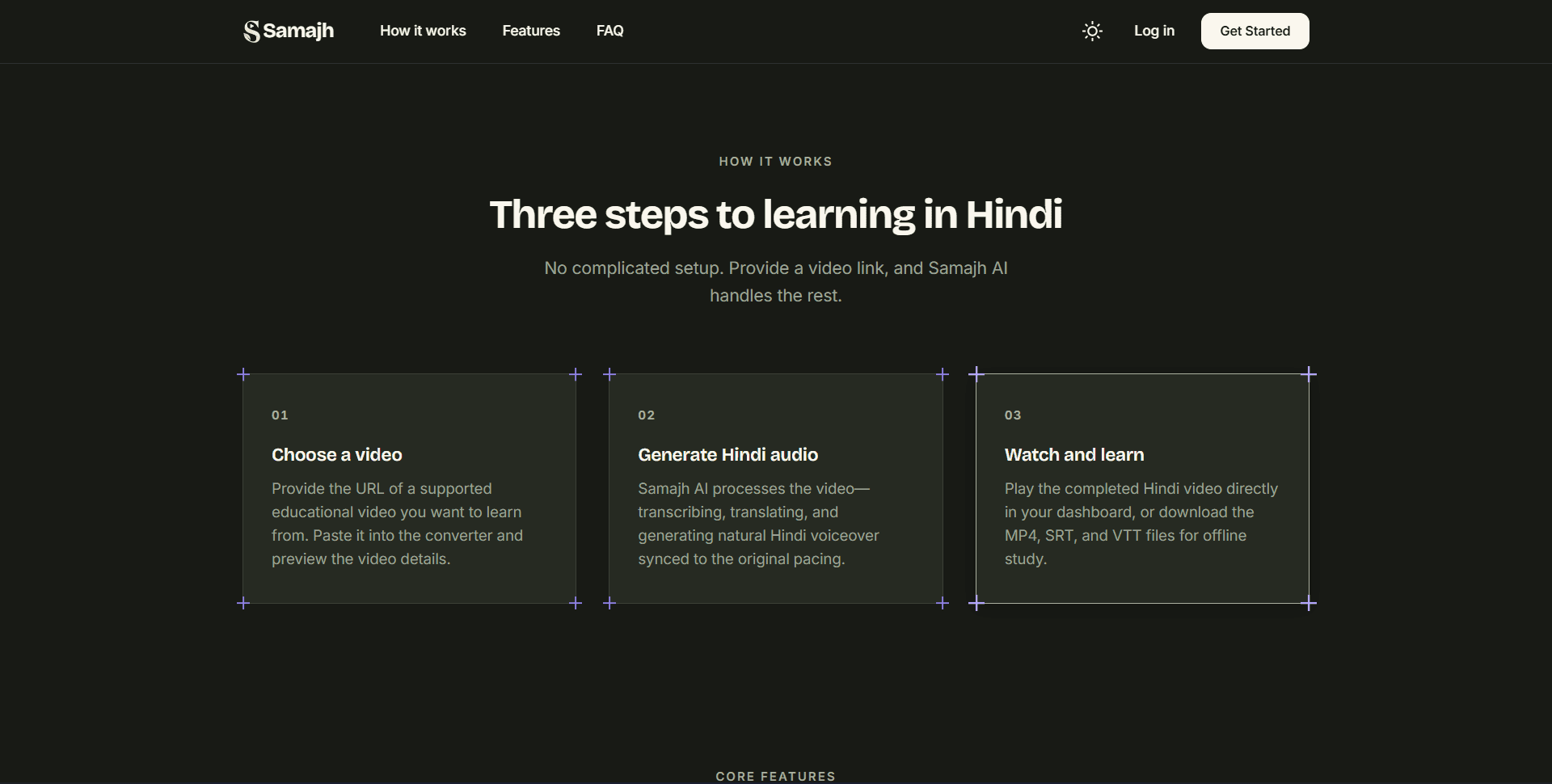This screenshot has height=784, width=1552.
Task: Click the Get Started button
Action: (1255, 31)
